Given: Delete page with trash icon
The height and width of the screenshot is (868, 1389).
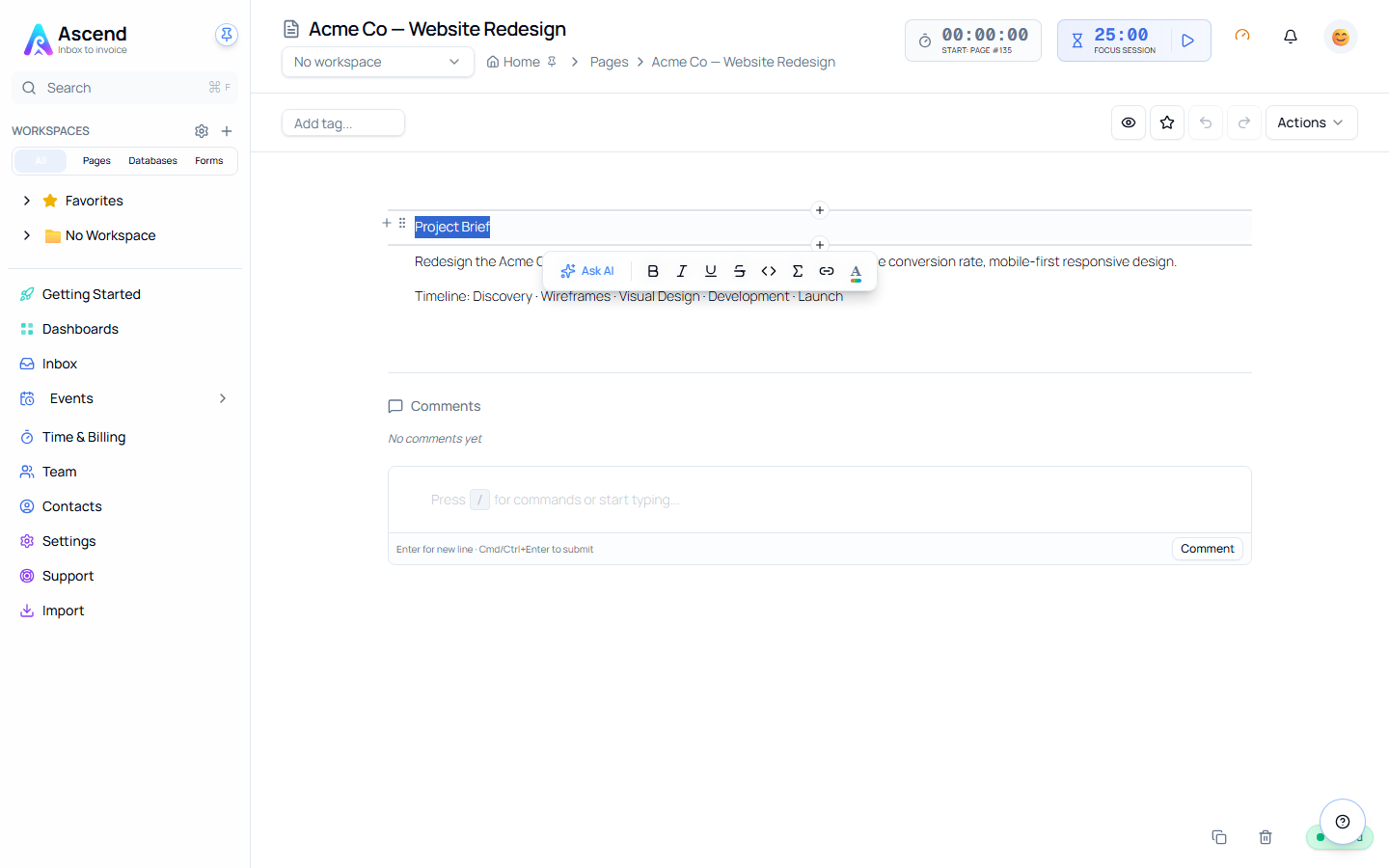Looking at the screenshot, I should click(x=1266, y=837).
